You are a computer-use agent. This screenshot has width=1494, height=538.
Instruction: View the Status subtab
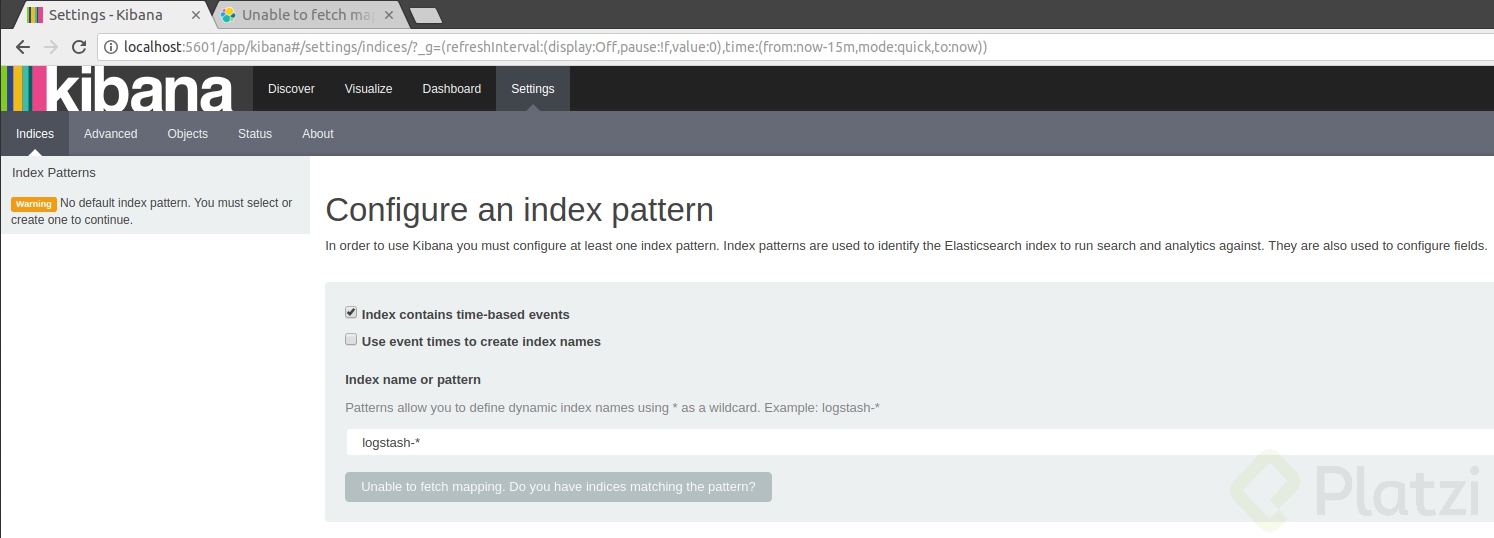(x=255, y=134)
